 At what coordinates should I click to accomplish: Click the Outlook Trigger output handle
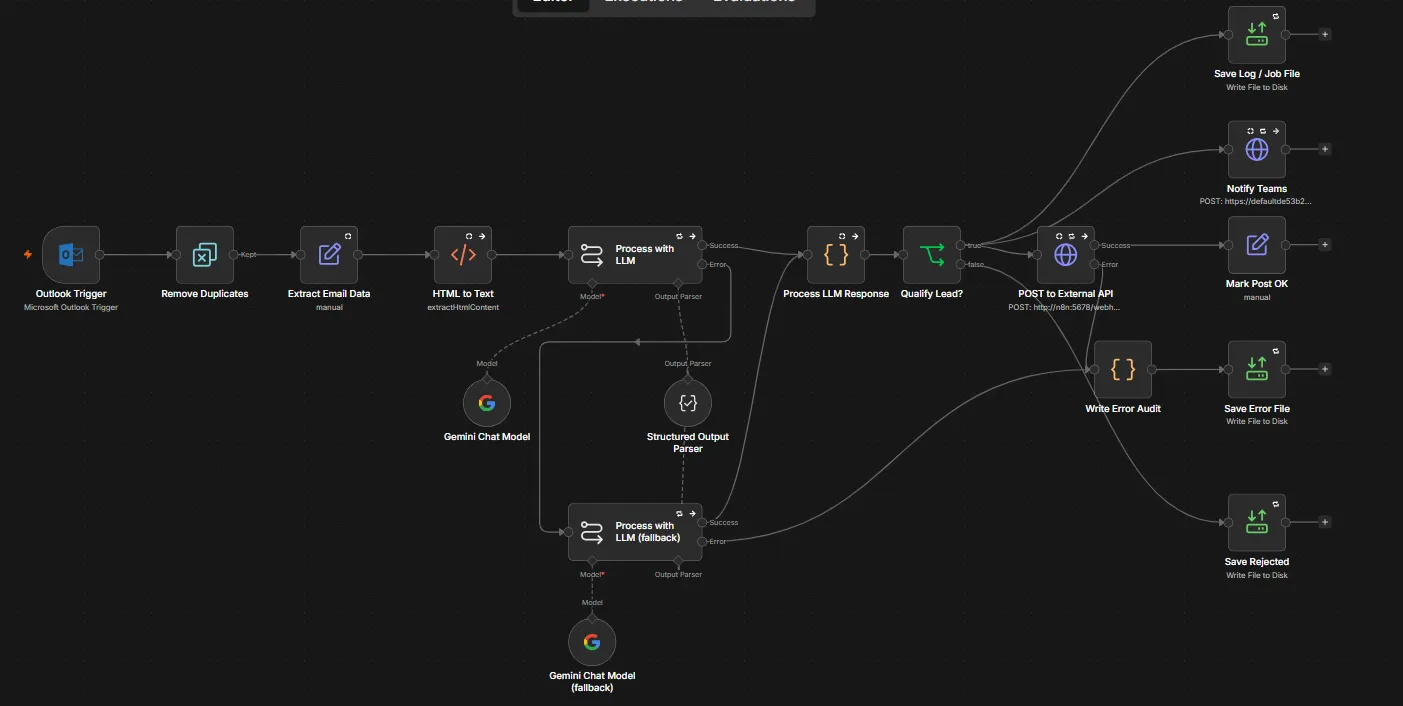[x=100, y=255]
